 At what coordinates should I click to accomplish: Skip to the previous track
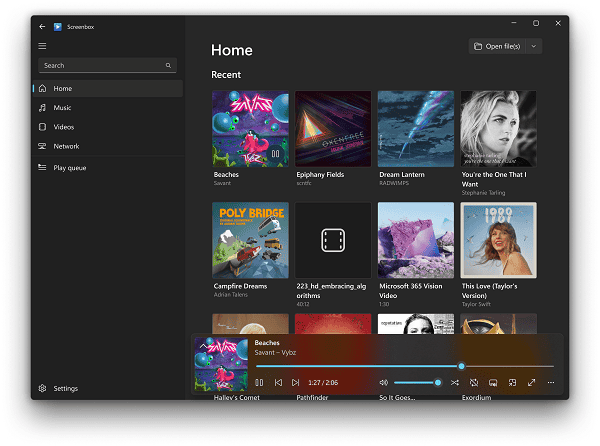coord(278,383)
